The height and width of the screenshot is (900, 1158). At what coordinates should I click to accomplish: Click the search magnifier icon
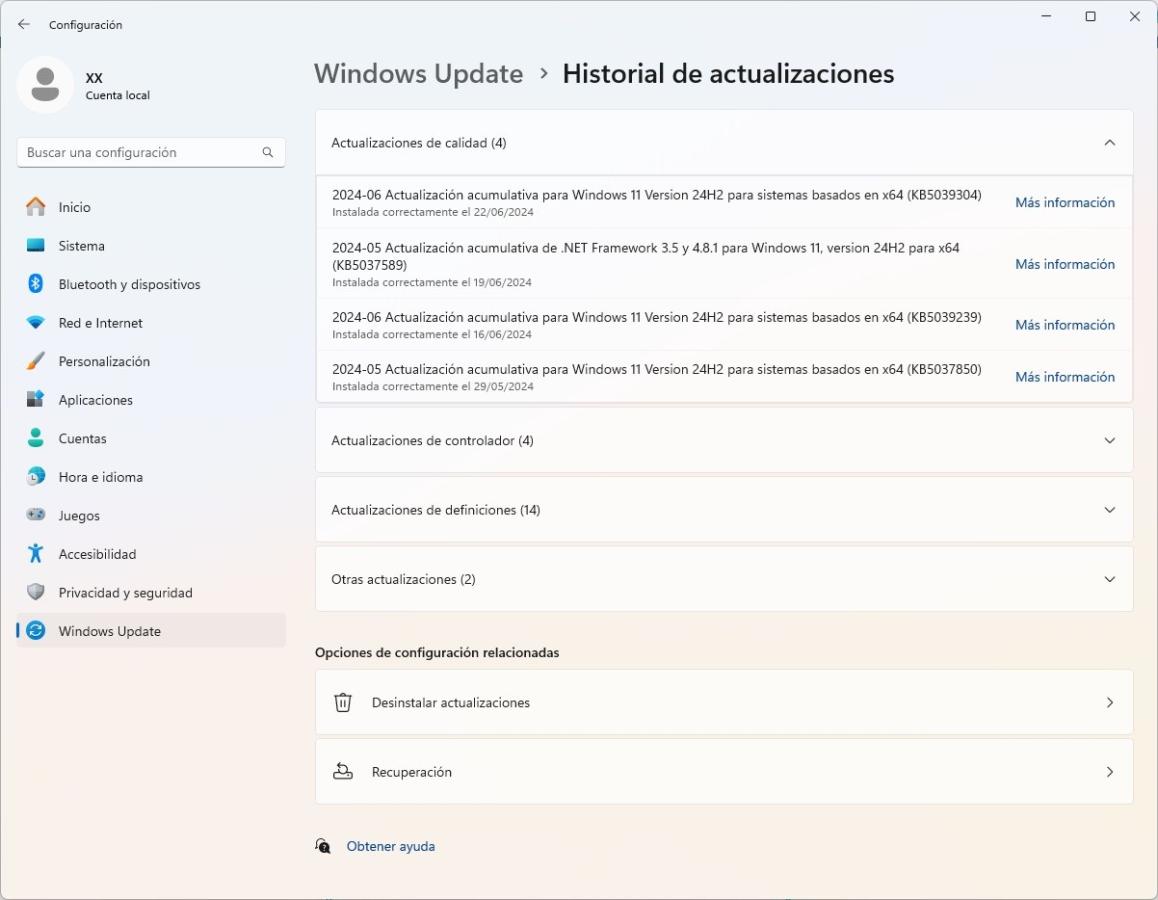coord(268,153)
